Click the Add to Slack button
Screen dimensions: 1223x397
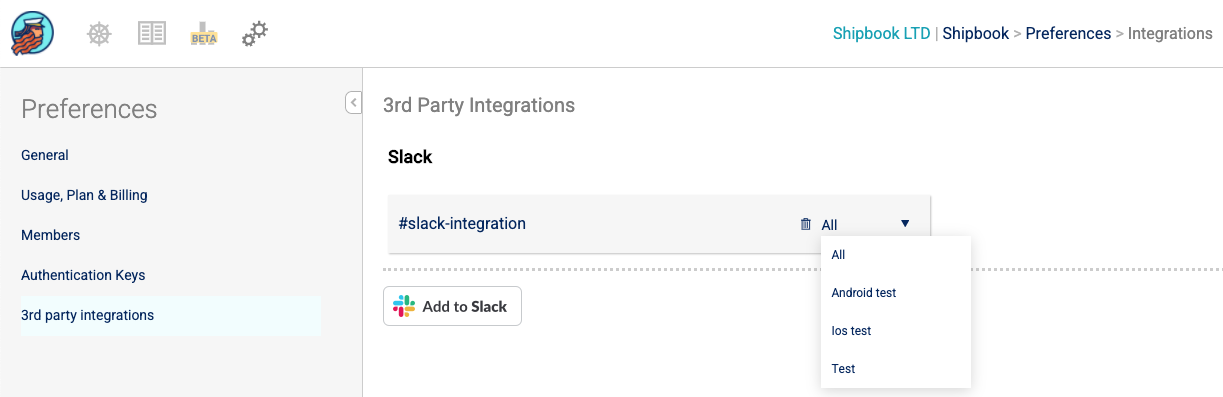pyautogui.click(x=452, y=306)
